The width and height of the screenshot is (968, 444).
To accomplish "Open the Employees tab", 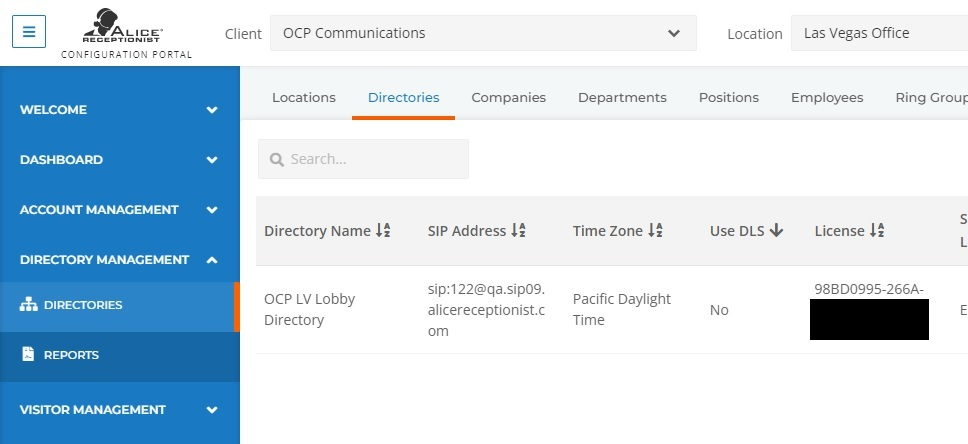I will click(827, 98).
